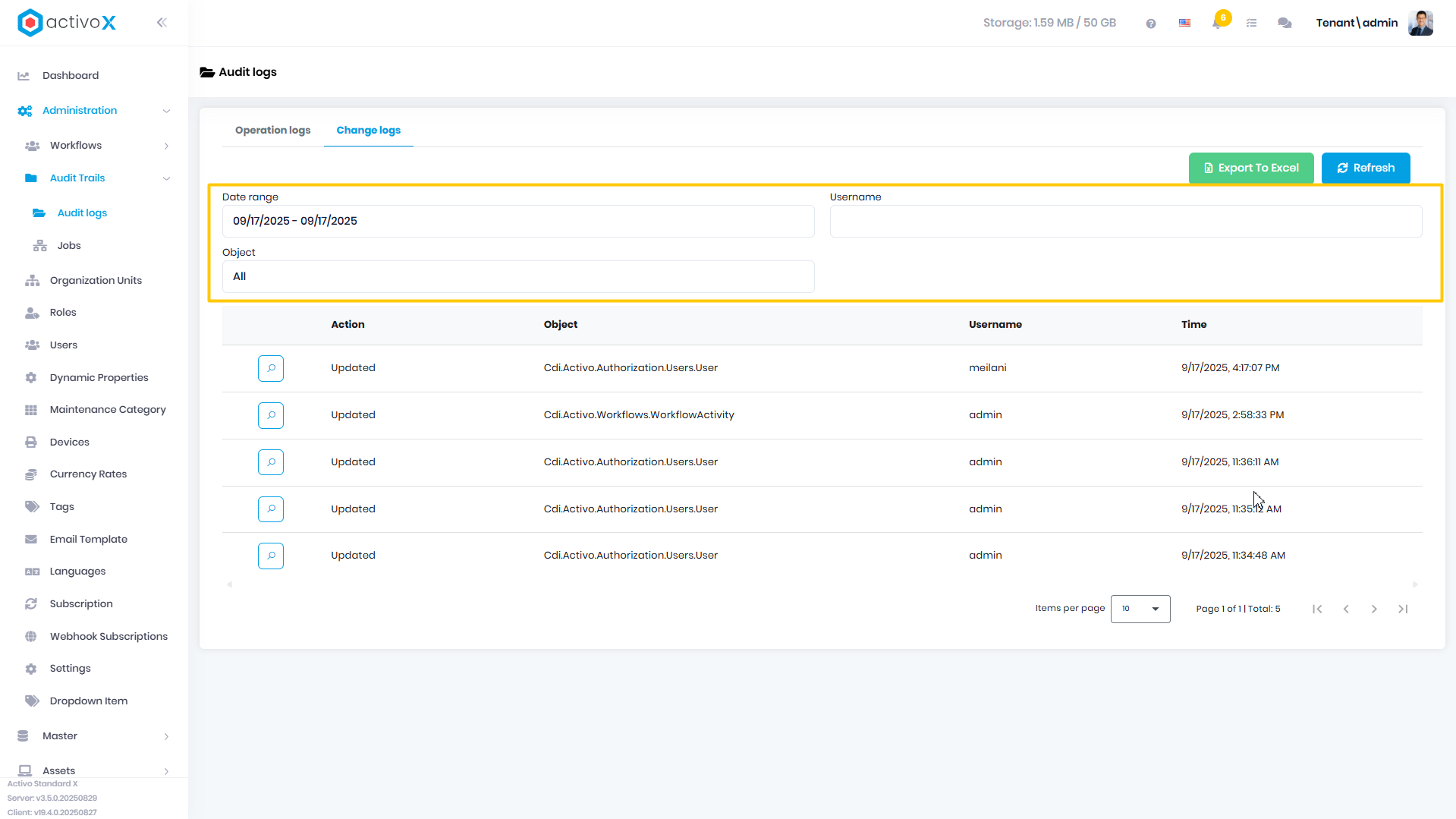Click the admin profile avatar

(1420, 23)
